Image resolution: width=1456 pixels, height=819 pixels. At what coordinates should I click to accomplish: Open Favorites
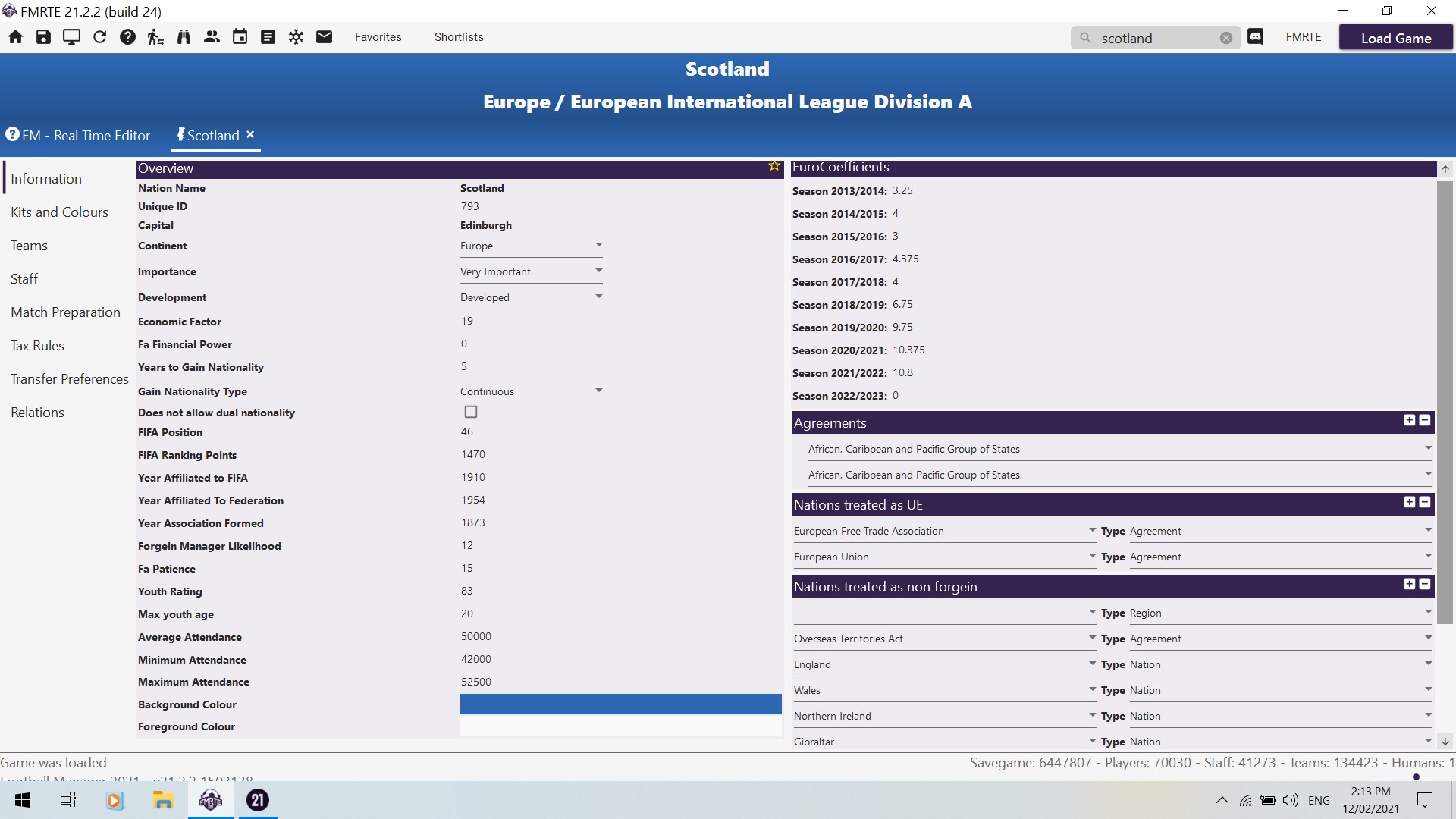coord(378,37)
